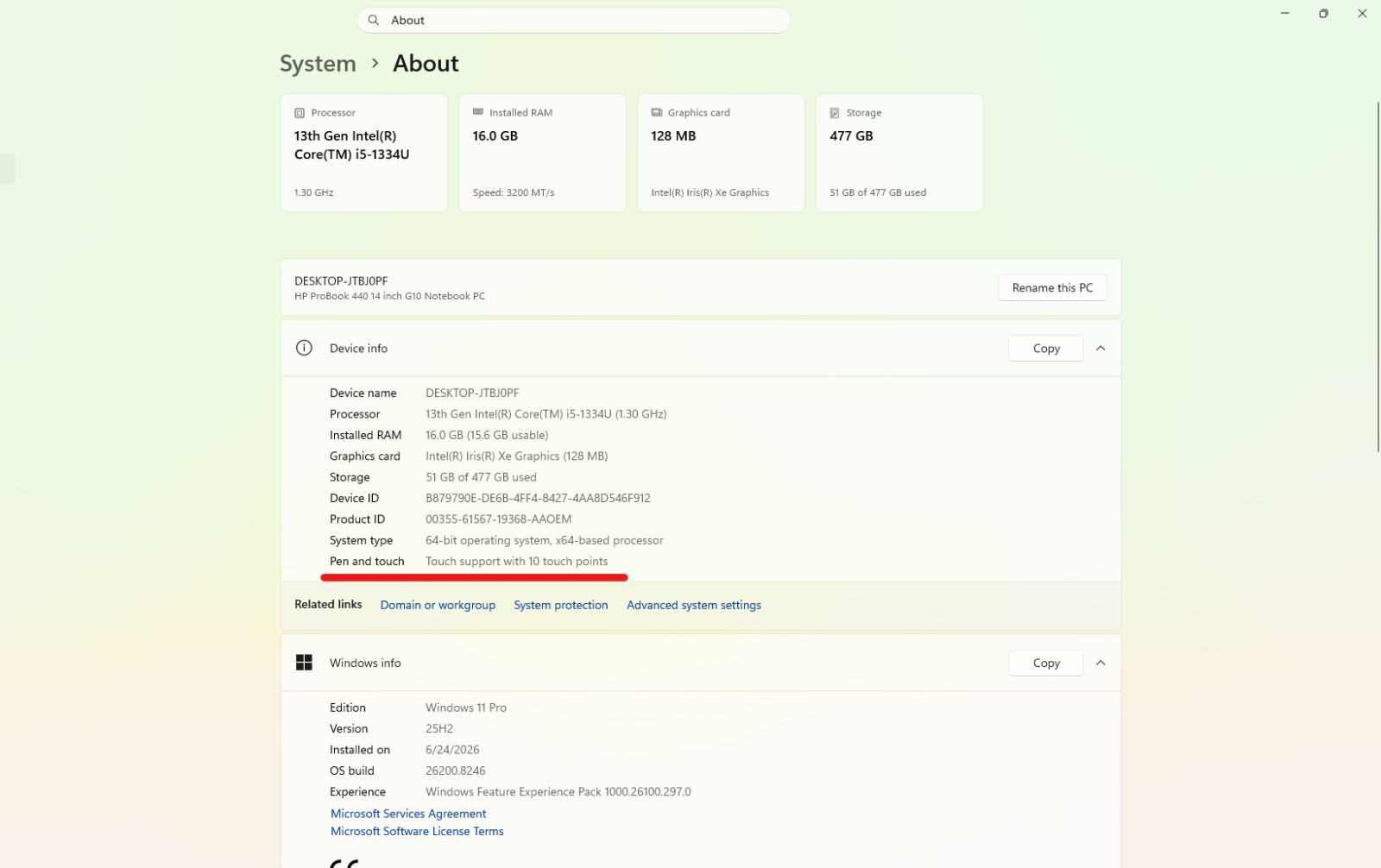Screen dimensions: 1381x868
Task: Select the Version value 25H2
Action: (439, 729)
